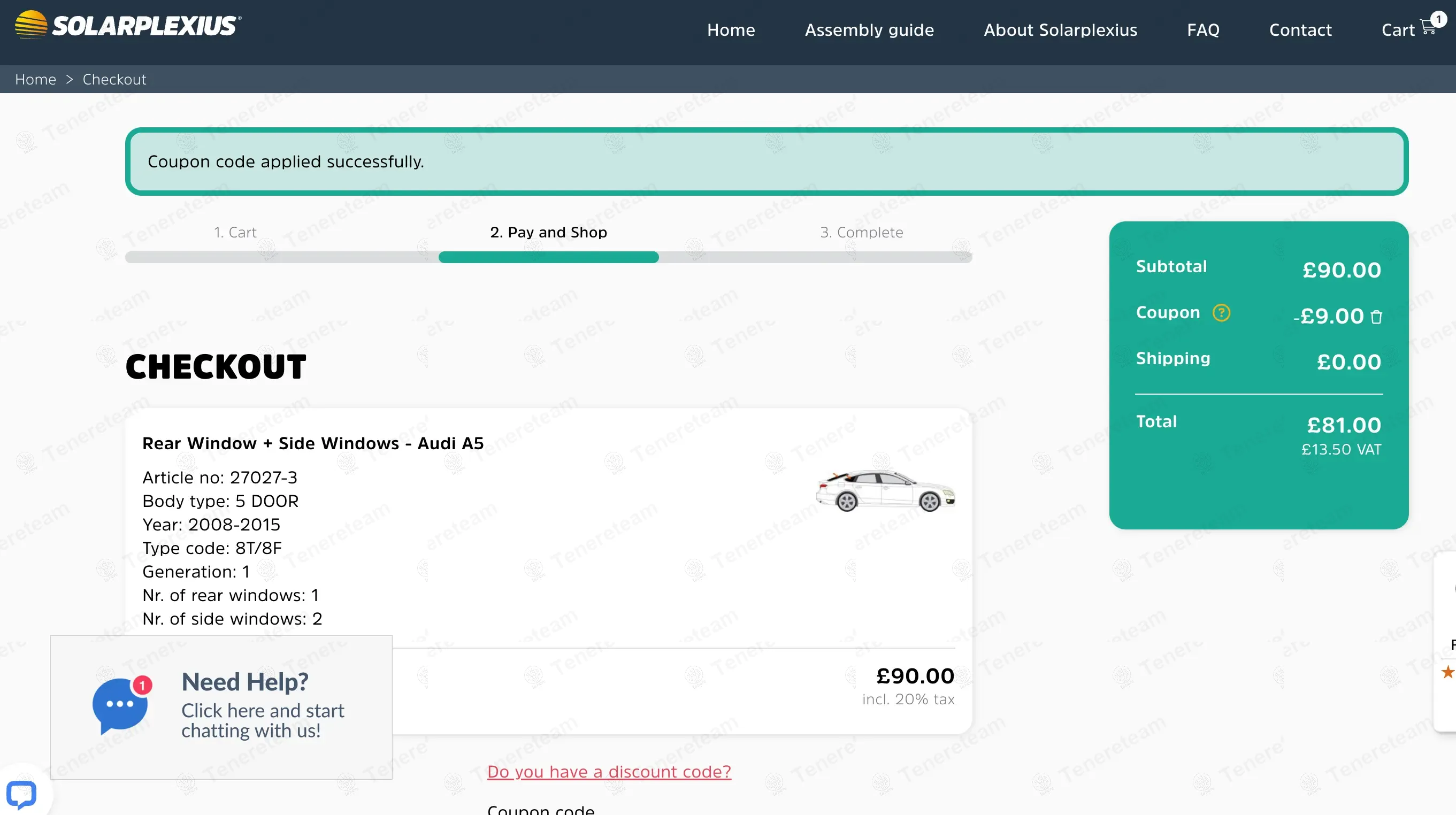Click the Total £81.00 amount
The image size is (1456, 815).
(x=1344, y=425)
